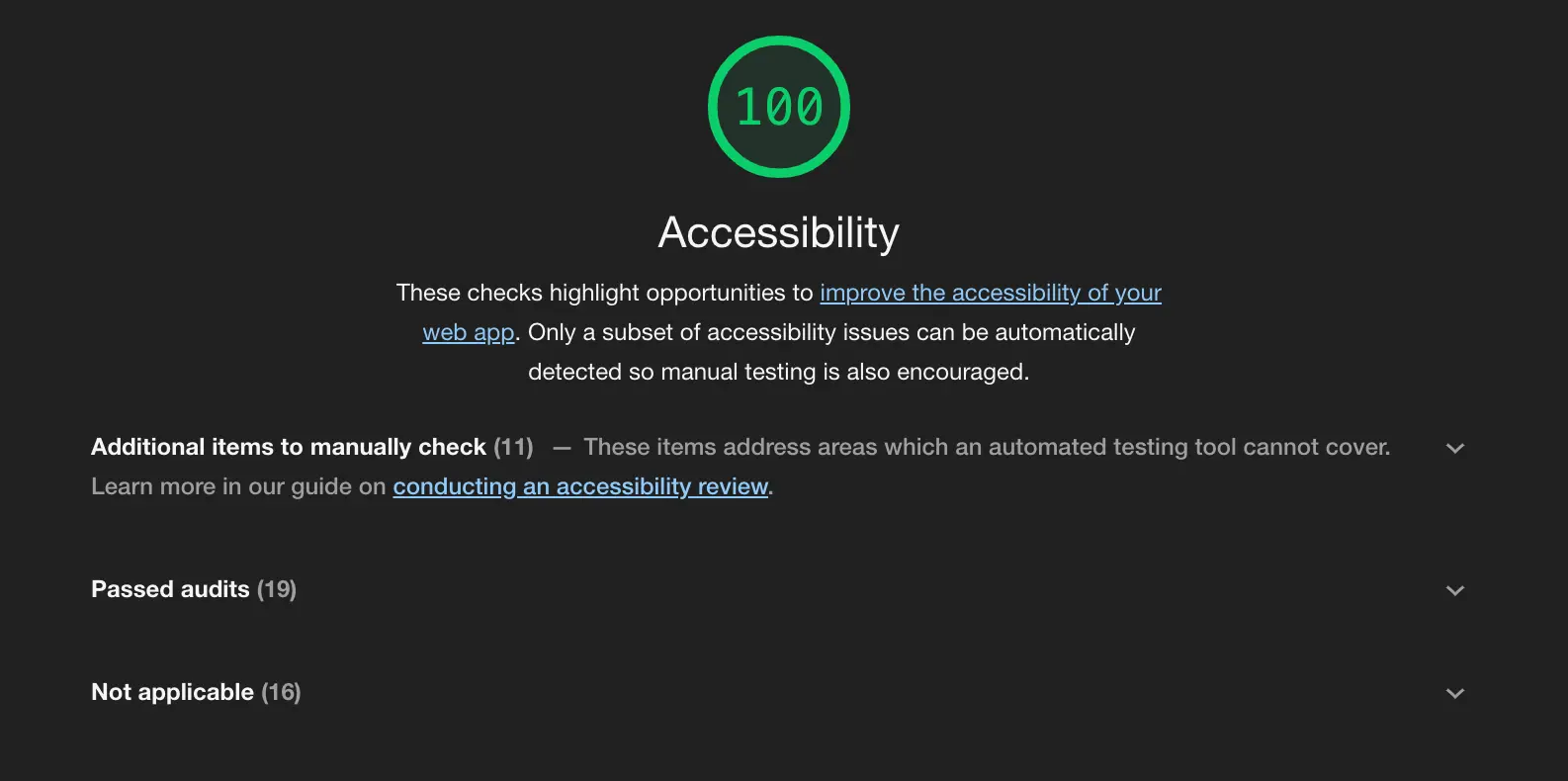Click the "Additional items to manually check" title

pyautogui.click(x=288, y=447)
